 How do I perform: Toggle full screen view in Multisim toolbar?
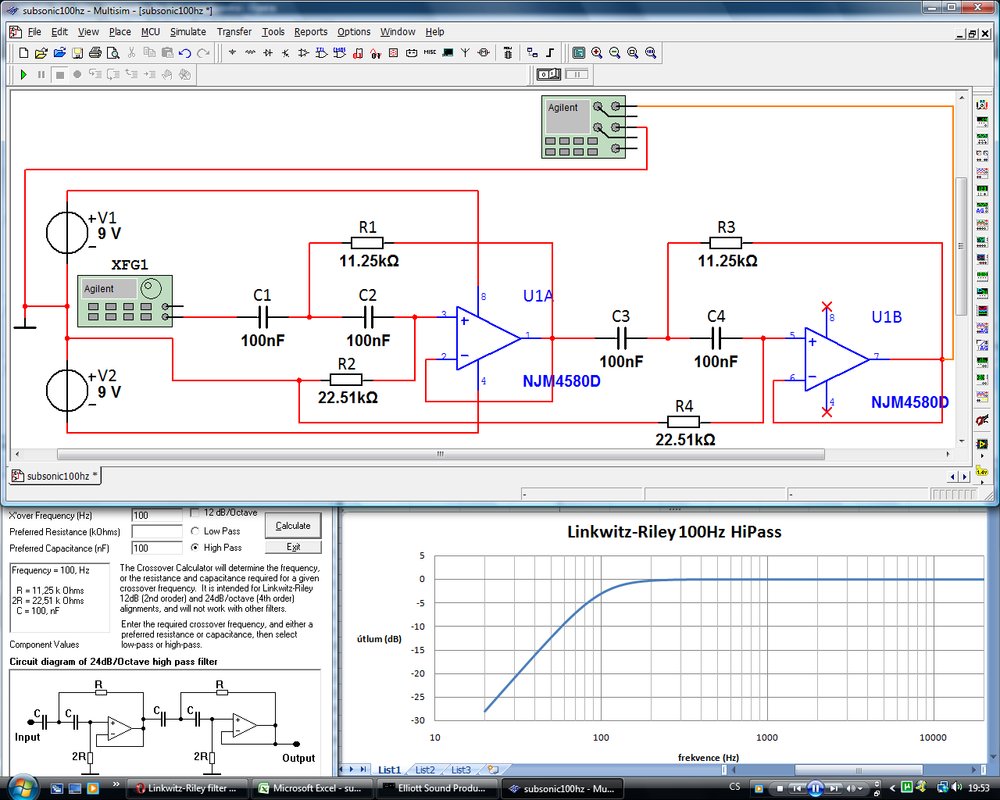[x=578, y=53]
